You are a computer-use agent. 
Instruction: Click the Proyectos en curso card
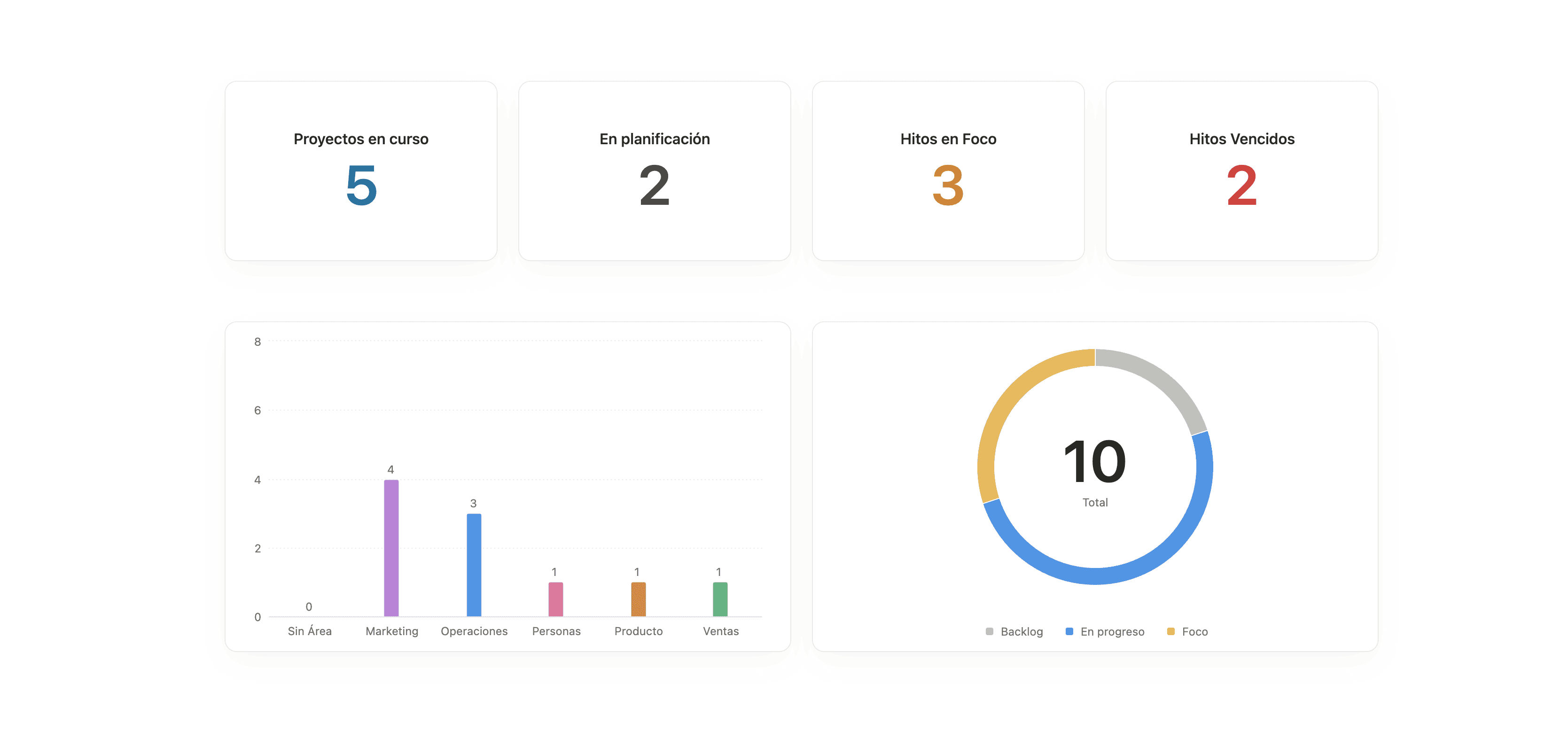(x=361, y=171)
